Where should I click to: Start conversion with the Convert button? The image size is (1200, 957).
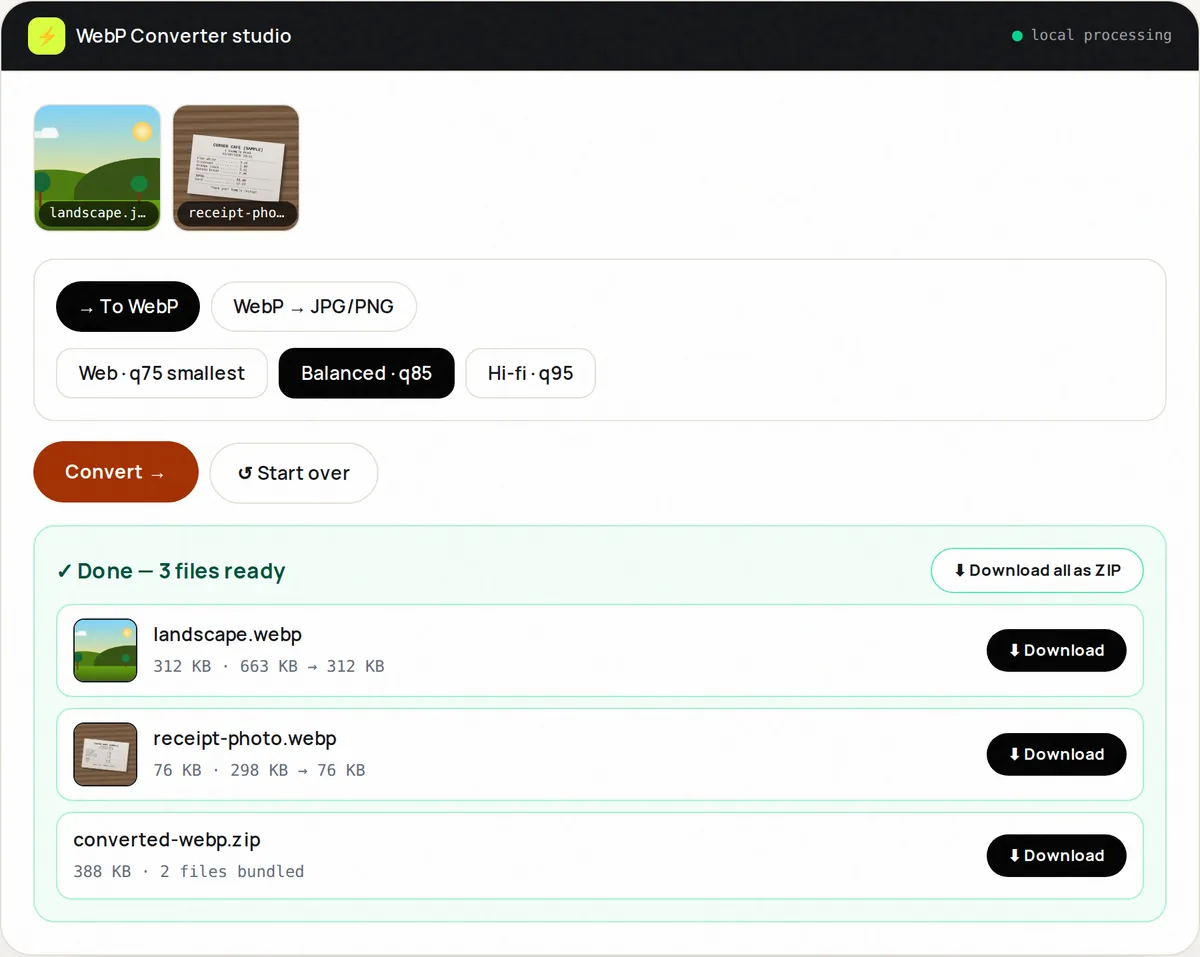(x=116, y=472)
